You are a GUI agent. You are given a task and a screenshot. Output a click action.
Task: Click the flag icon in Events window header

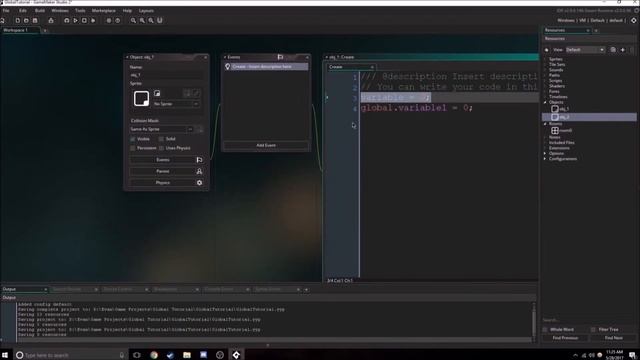pos(280,57)
